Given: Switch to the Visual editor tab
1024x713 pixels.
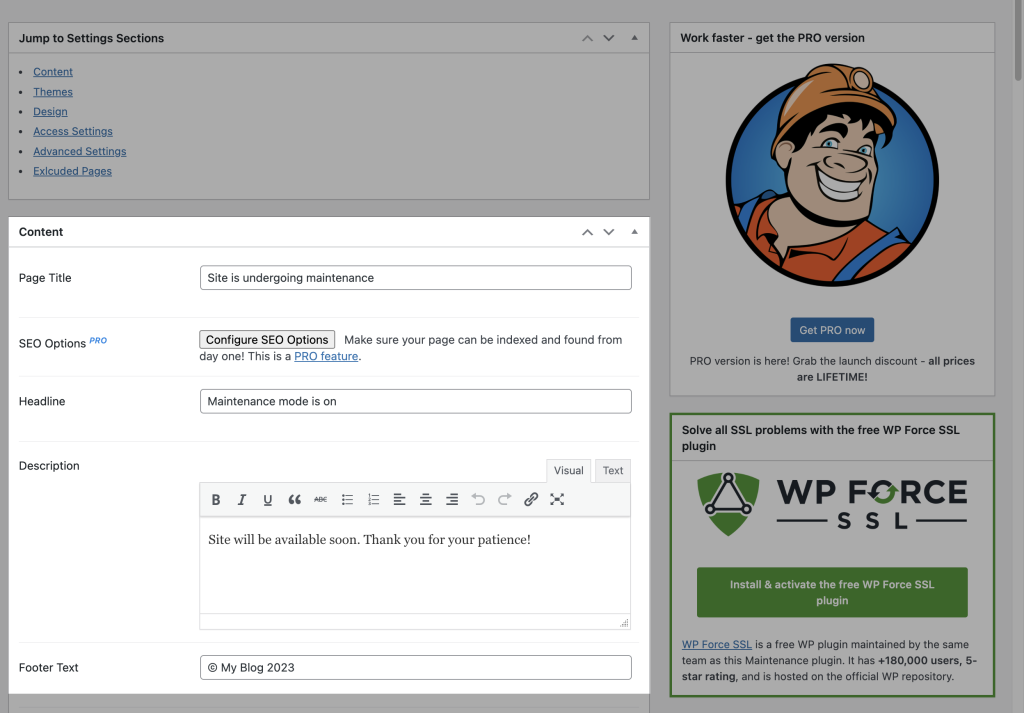Looking at the screenshot, I should (568, 471).
